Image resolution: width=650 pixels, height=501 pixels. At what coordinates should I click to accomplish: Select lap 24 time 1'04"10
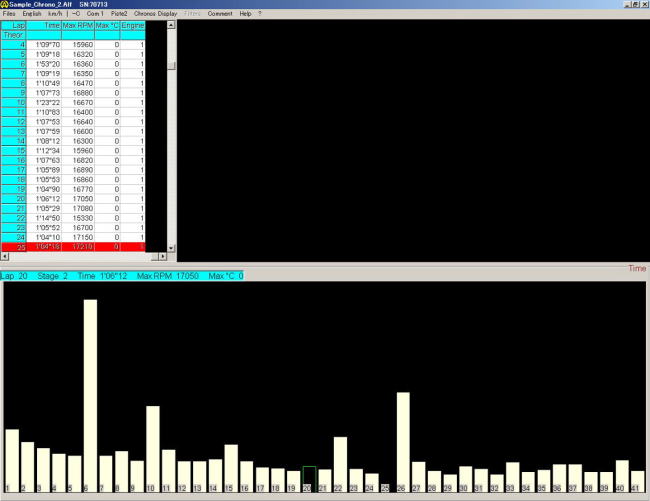44,237
